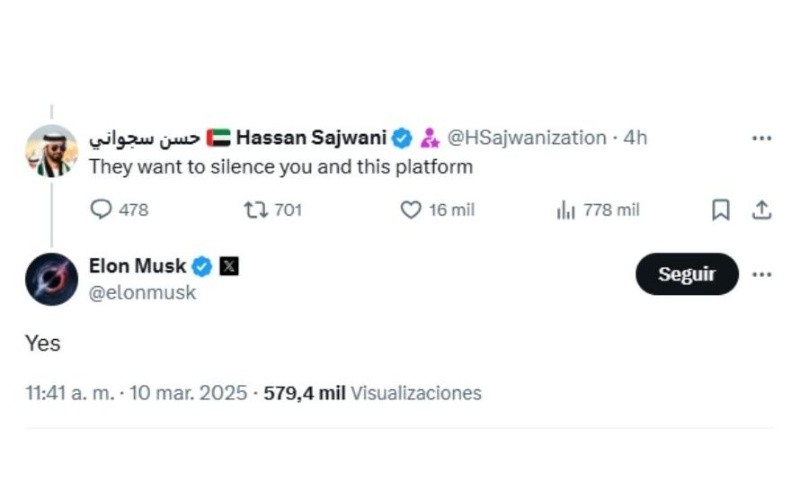Click the purple affiliate icon beside Hassan

click(430, 138)
